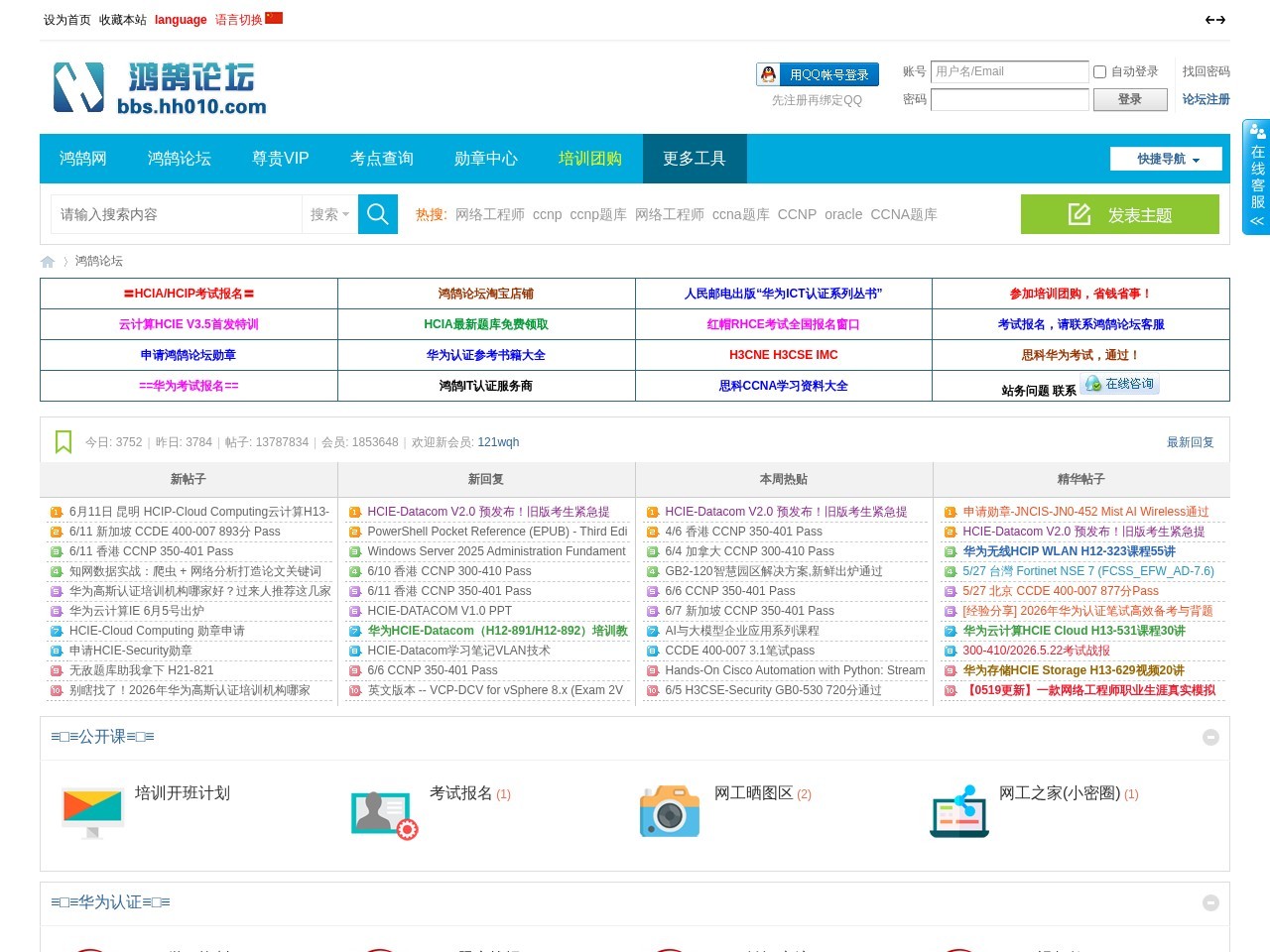Click rank icon beside AI与大模型企业应用系列课程

pyautogui.click(x=653, y=631)
